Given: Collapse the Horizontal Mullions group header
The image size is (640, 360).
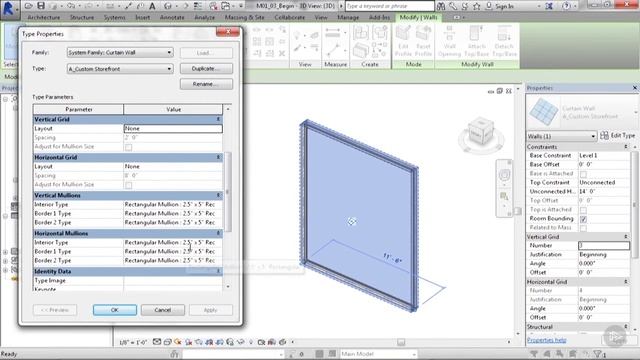Looking at the screenshot, I should point(218,233).
